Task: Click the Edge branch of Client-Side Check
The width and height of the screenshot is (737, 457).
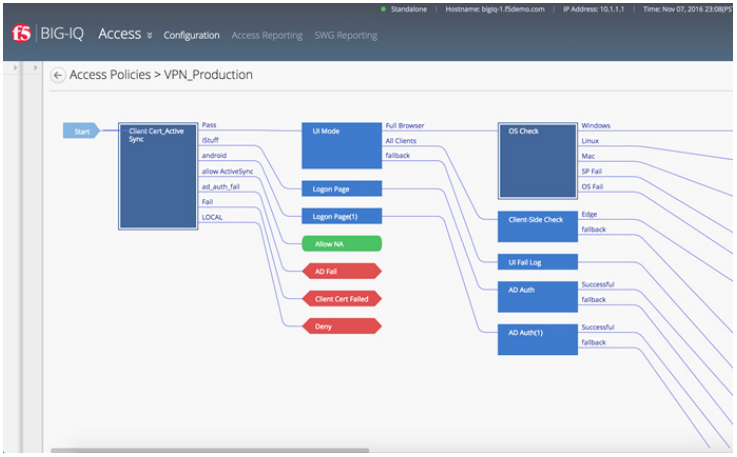Action: tap(589, 214)
